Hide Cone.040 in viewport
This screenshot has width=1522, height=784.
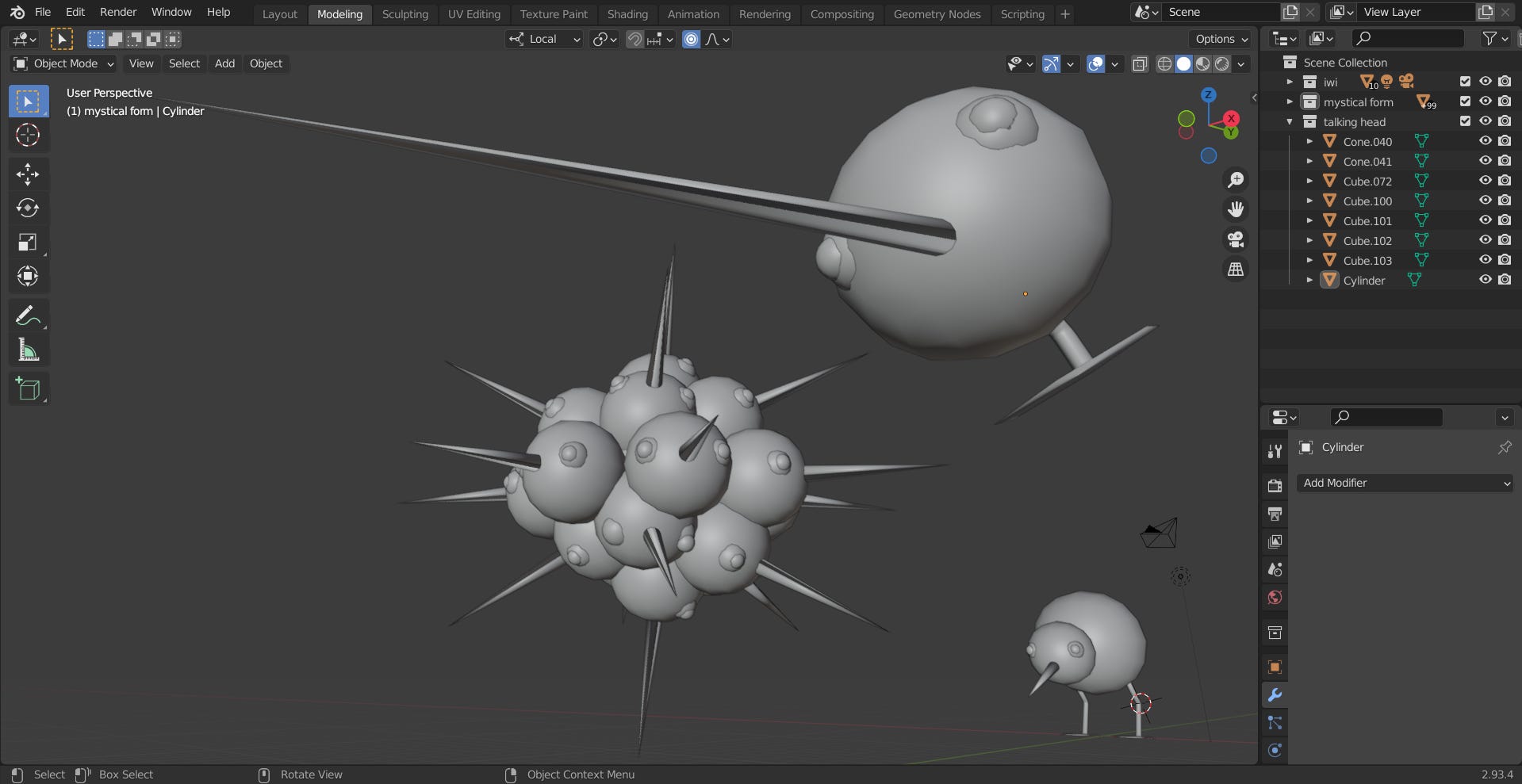(x=1485, y=141)
